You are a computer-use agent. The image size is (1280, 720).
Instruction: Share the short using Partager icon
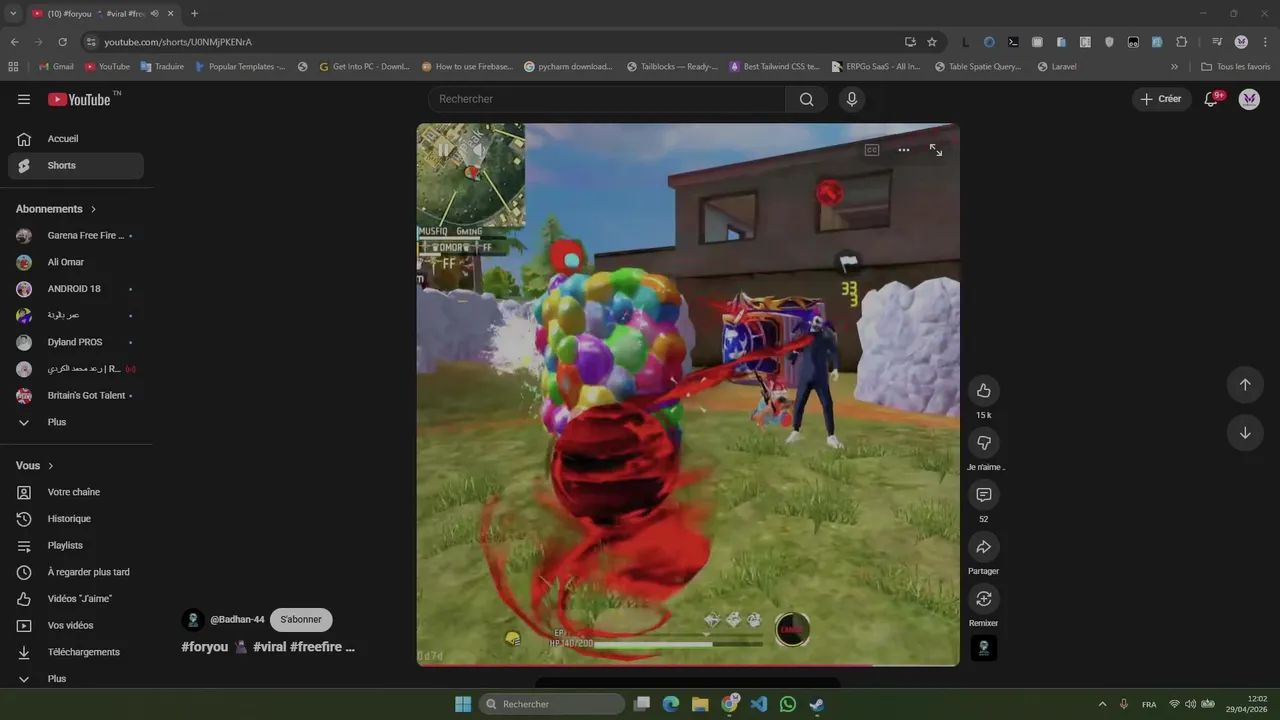[x=983, y=547]
